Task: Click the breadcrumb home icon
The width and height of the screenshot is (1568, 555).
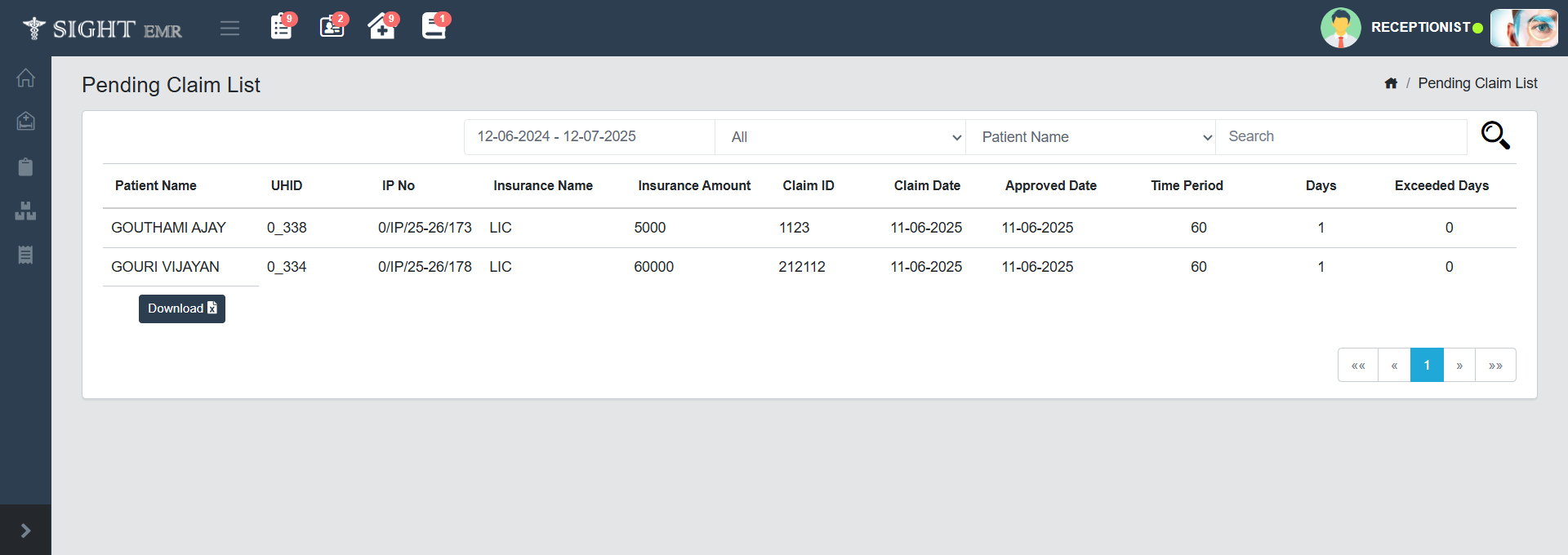Action: [1391, 83]
